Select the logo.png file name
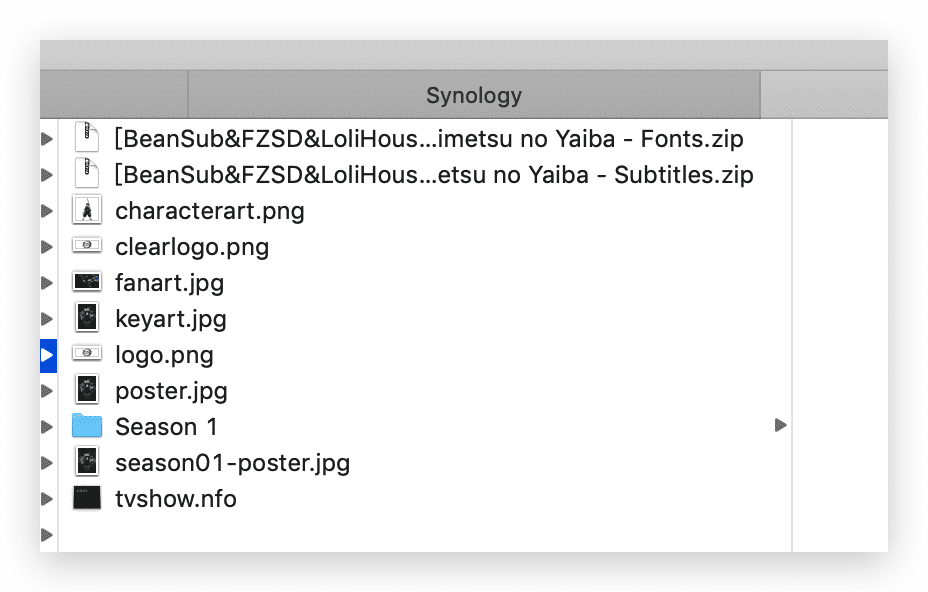 tap(165, 355)
